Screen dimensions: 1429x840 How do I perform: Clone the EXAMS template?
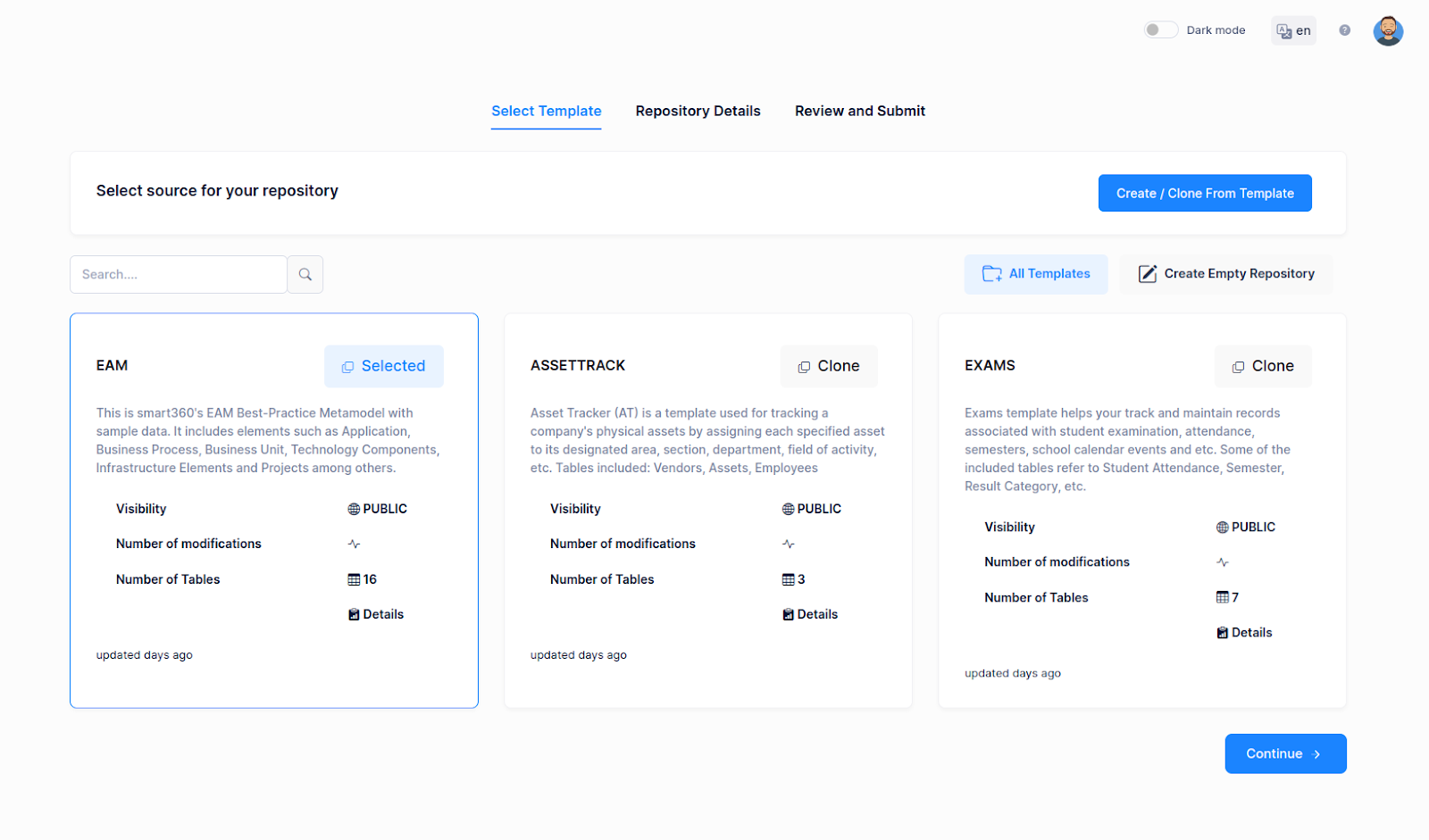click(1263, 366)
